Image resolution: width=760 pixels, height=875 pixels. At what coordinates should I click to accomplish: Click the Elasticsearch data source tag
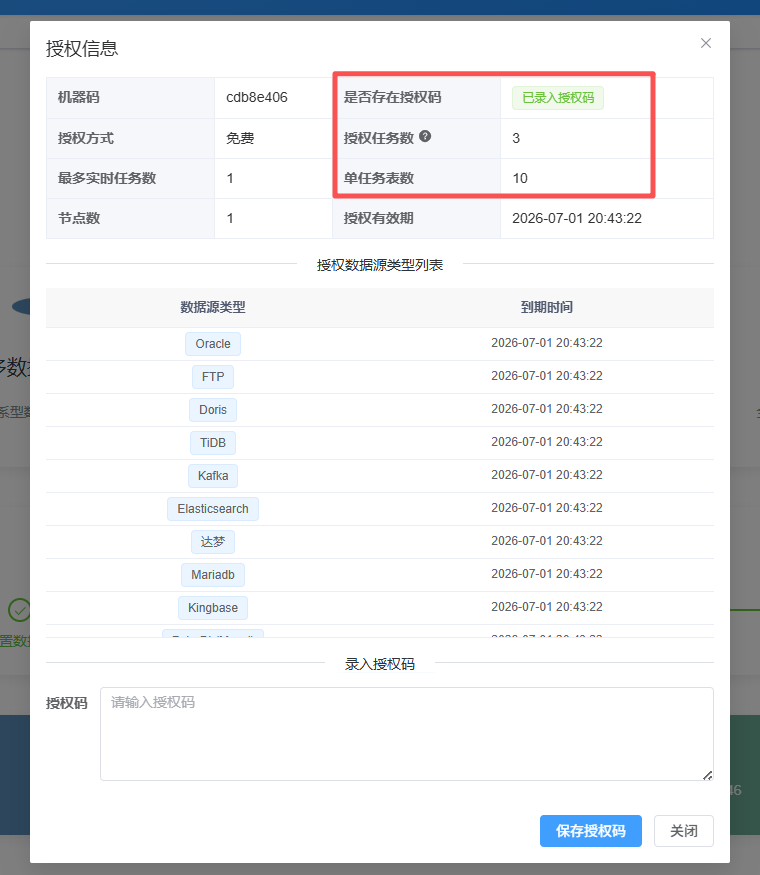[x=213, y=509]
